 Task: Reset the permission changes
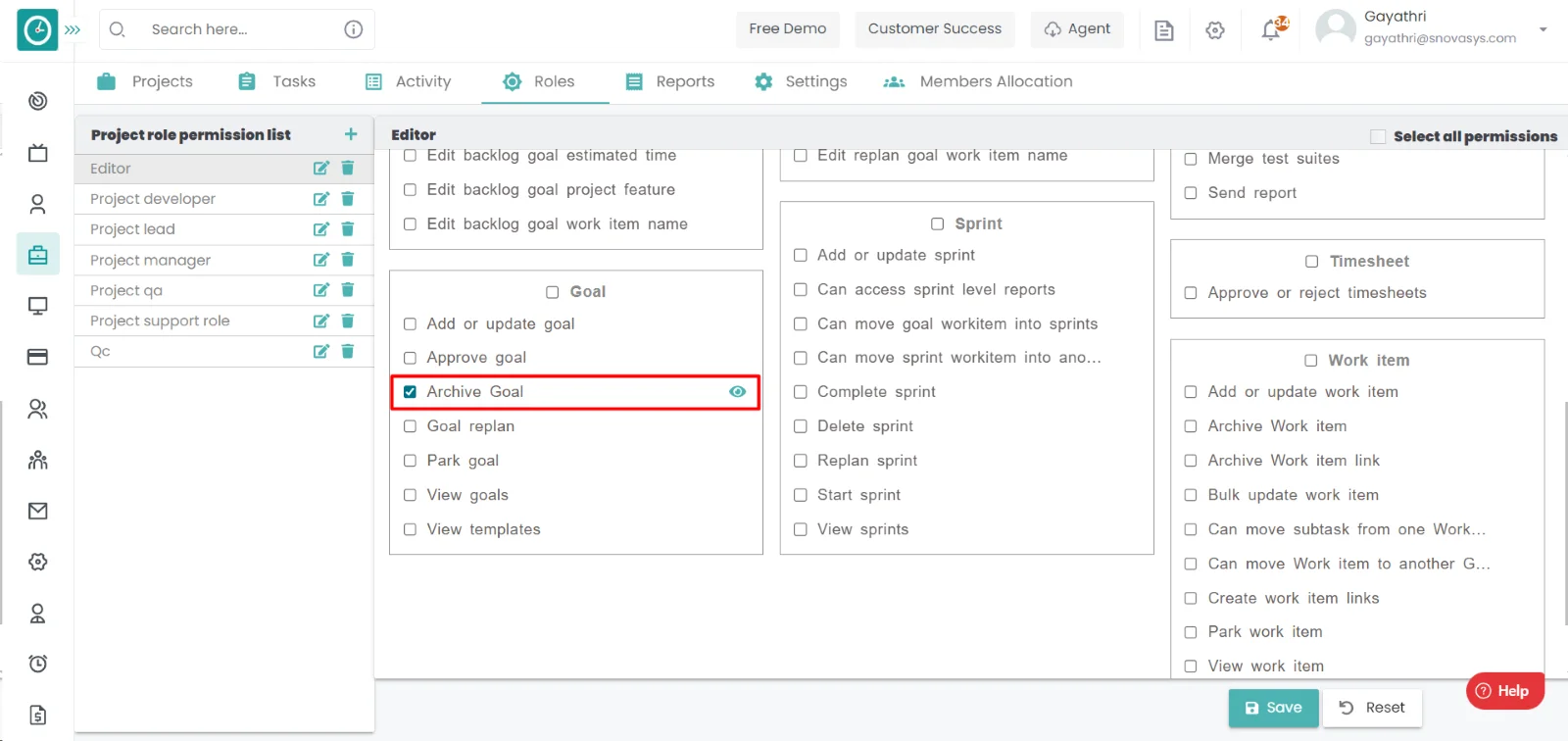click(x=1372, y=708)
